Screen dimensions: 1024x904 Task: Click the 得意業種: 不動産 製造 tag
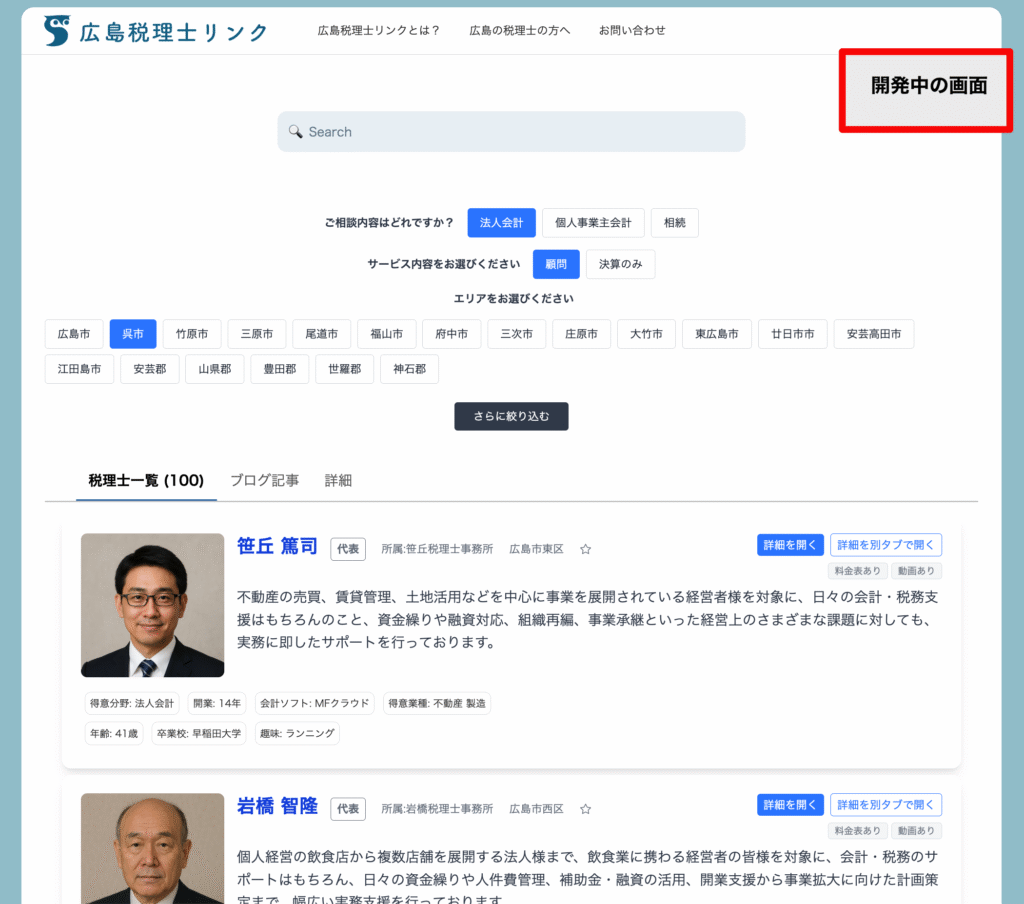point(437,703)
